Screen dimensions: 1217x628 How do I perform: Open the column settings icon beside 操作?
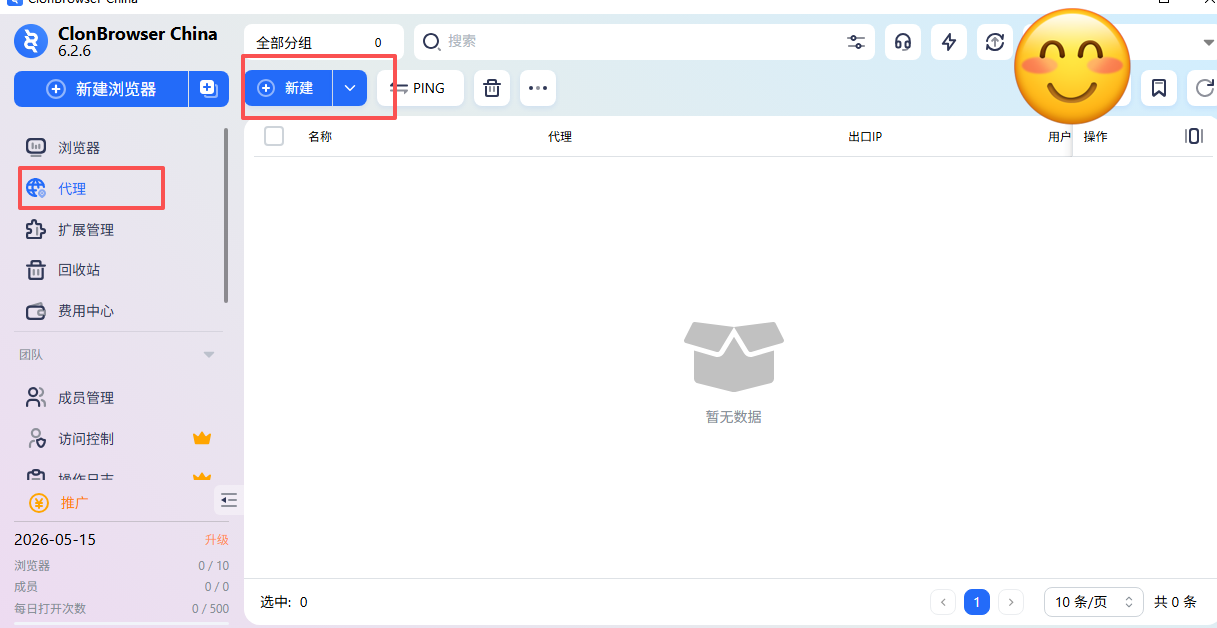click(1193, 136)
